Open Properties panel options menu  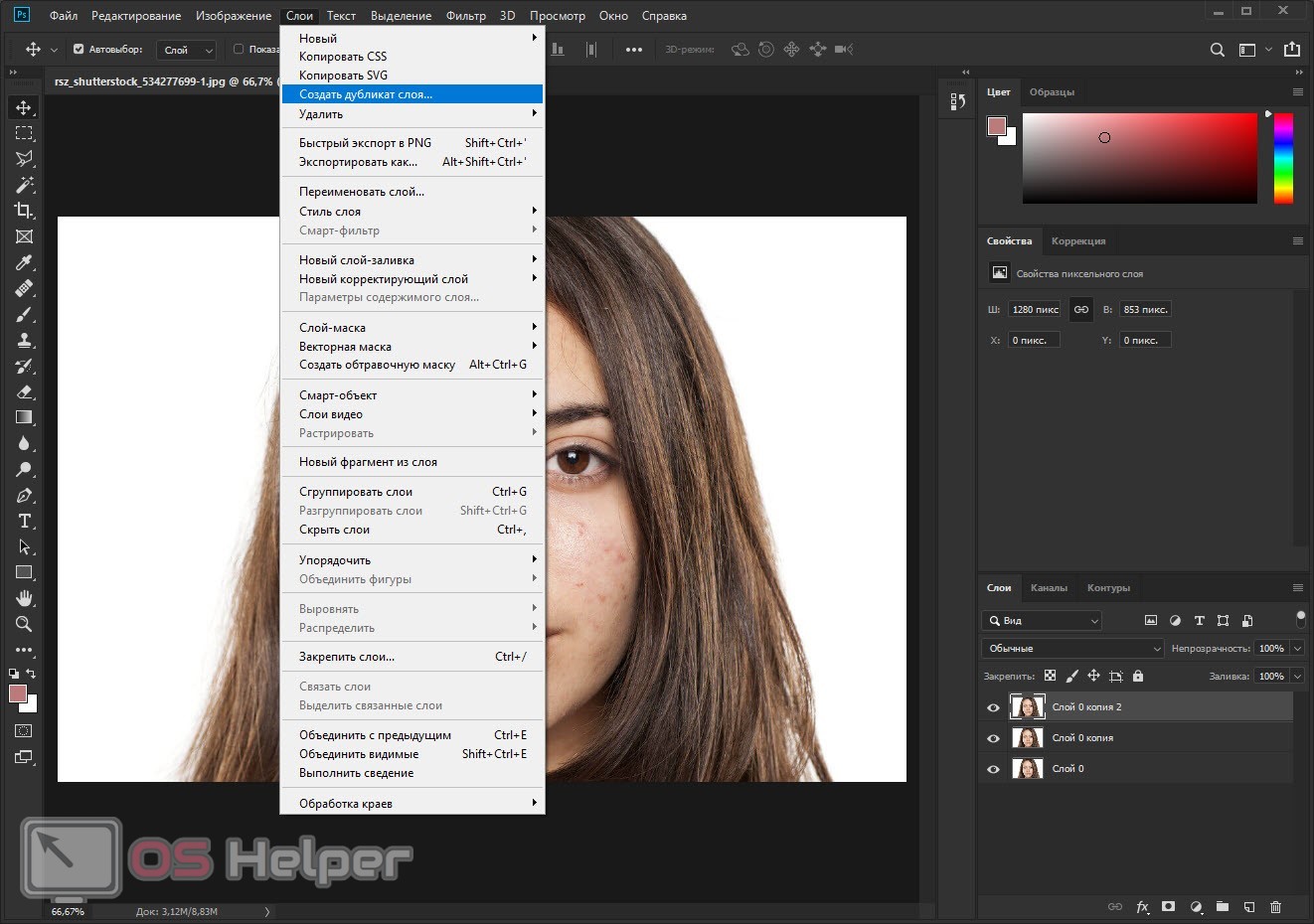pos(1298,240)
